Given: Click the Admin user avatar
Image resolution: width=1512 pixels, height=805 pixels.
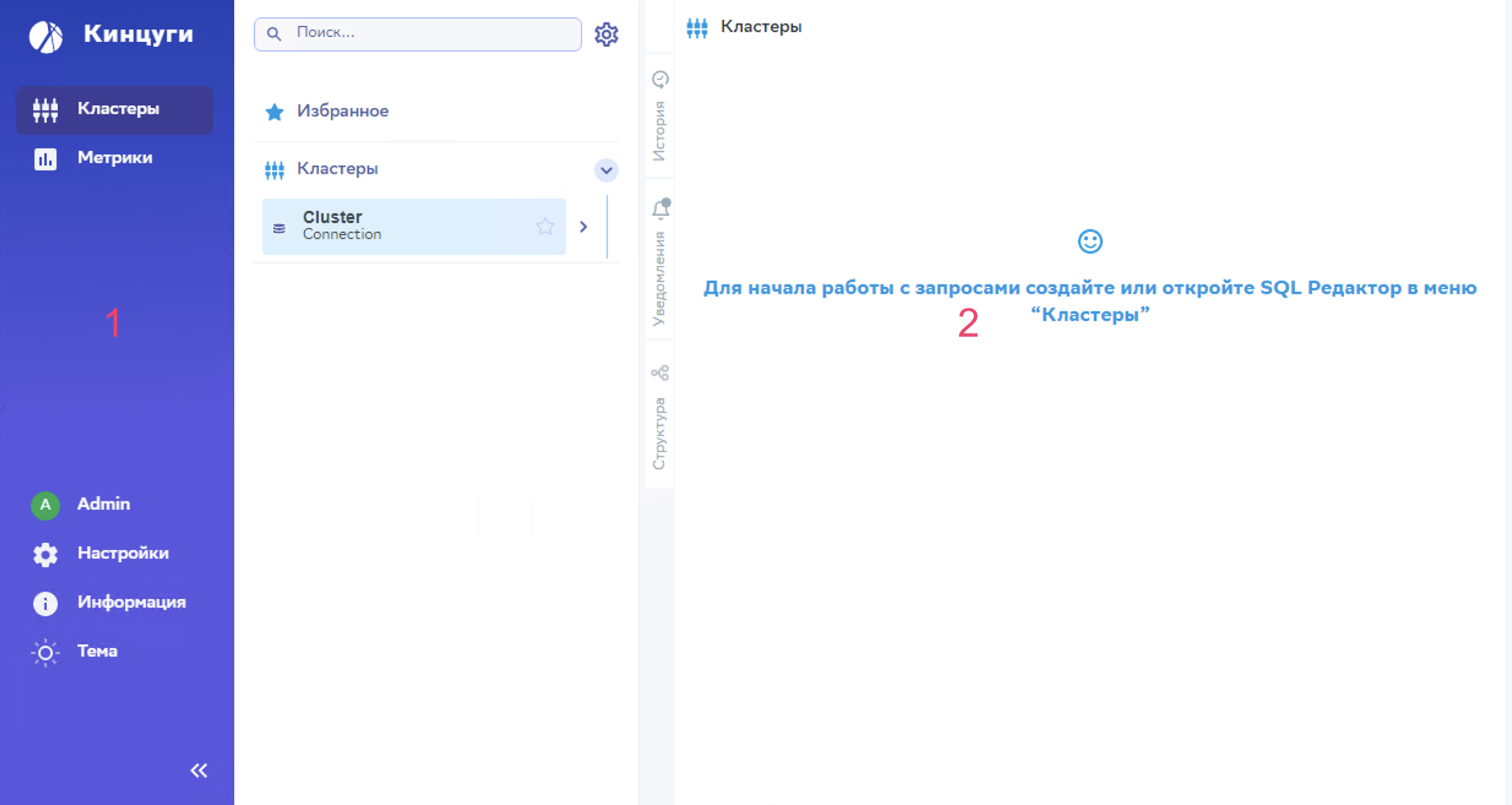Looking at the screenshot, I should click(x=45, y=505).
